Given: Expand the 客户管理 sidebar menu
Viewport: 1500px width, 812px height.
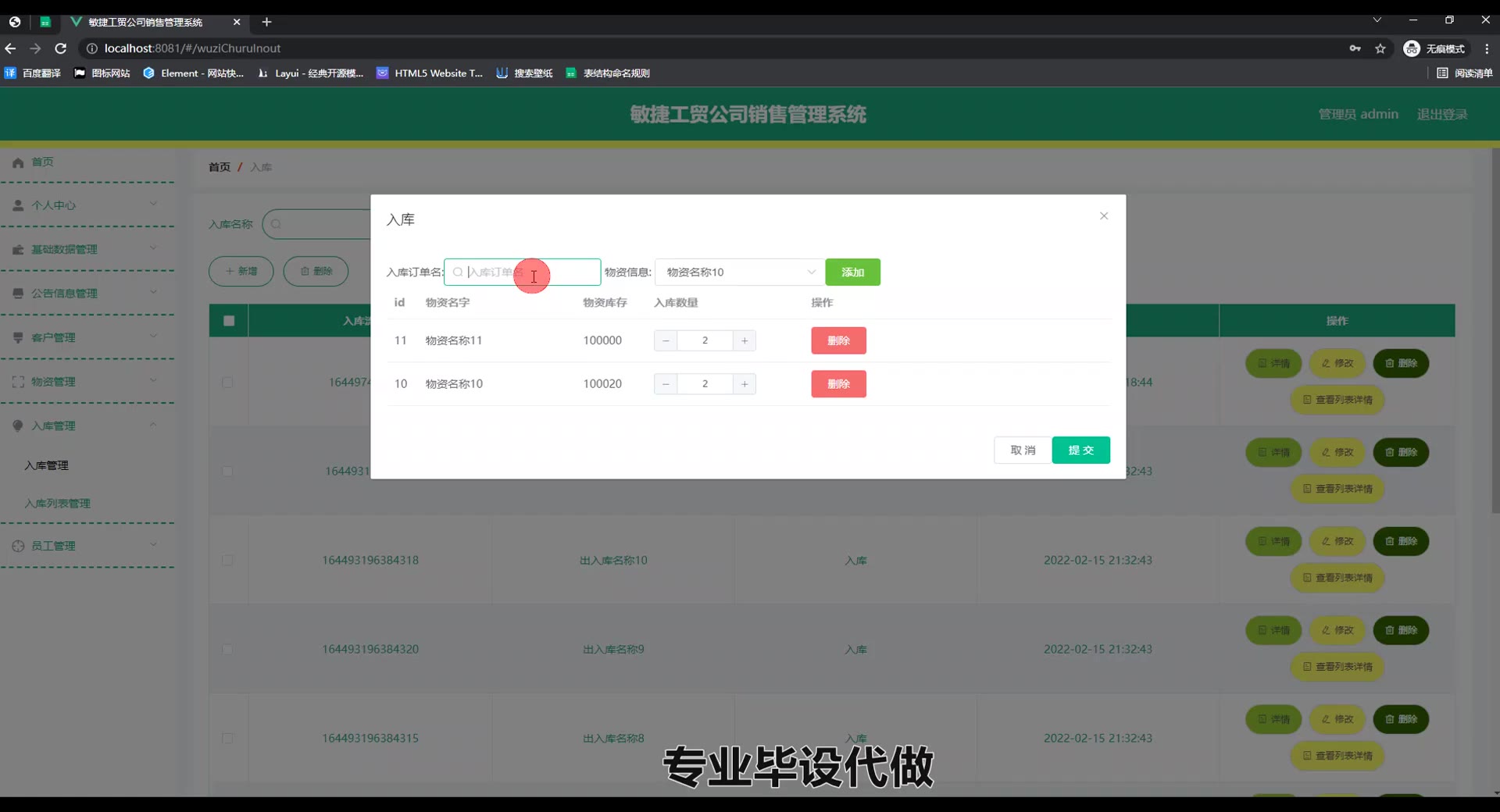Looking at the screenshot, I should 87,337.
